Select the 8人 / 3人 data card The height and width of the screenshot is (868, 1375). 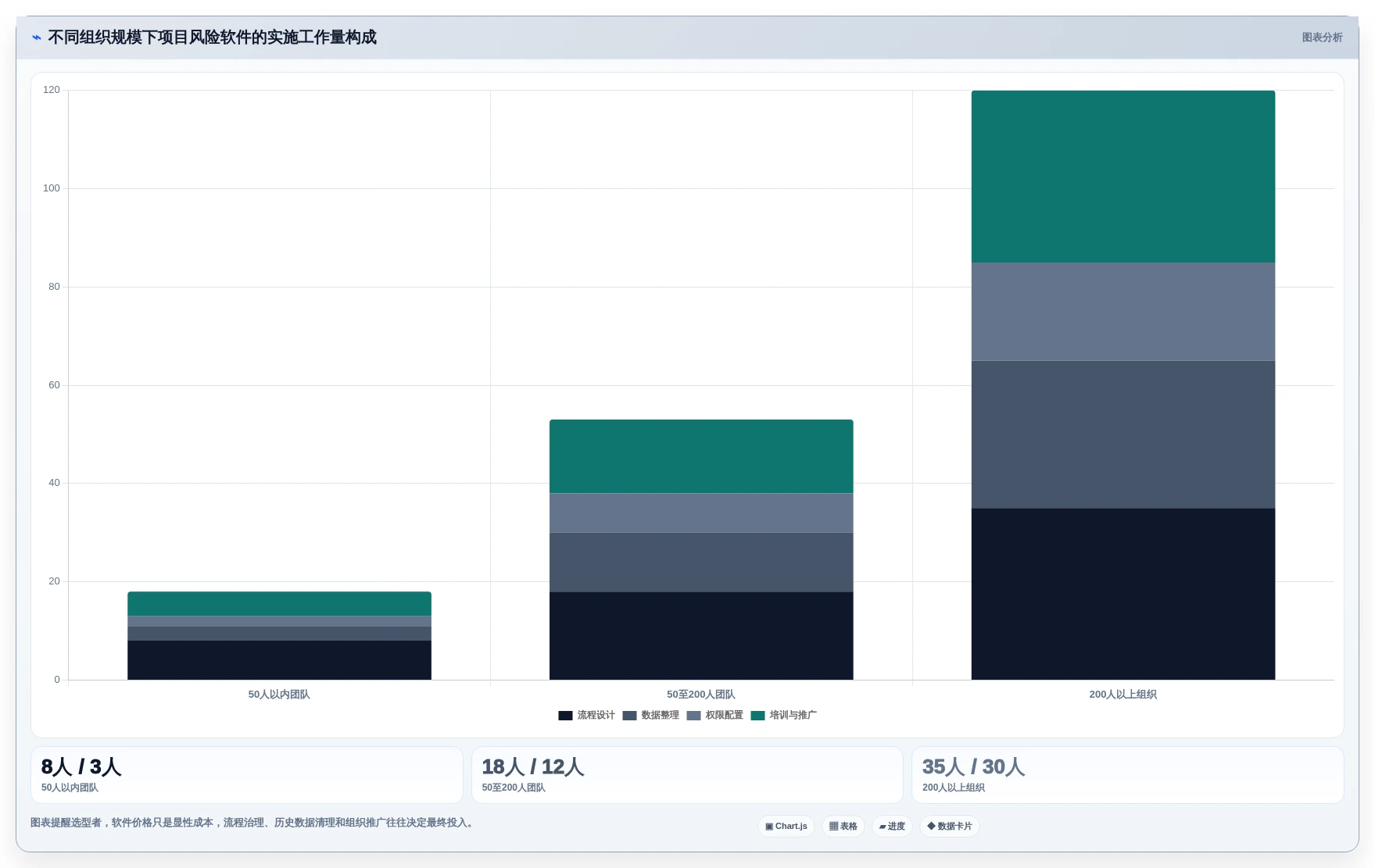[x=247, y=775]
